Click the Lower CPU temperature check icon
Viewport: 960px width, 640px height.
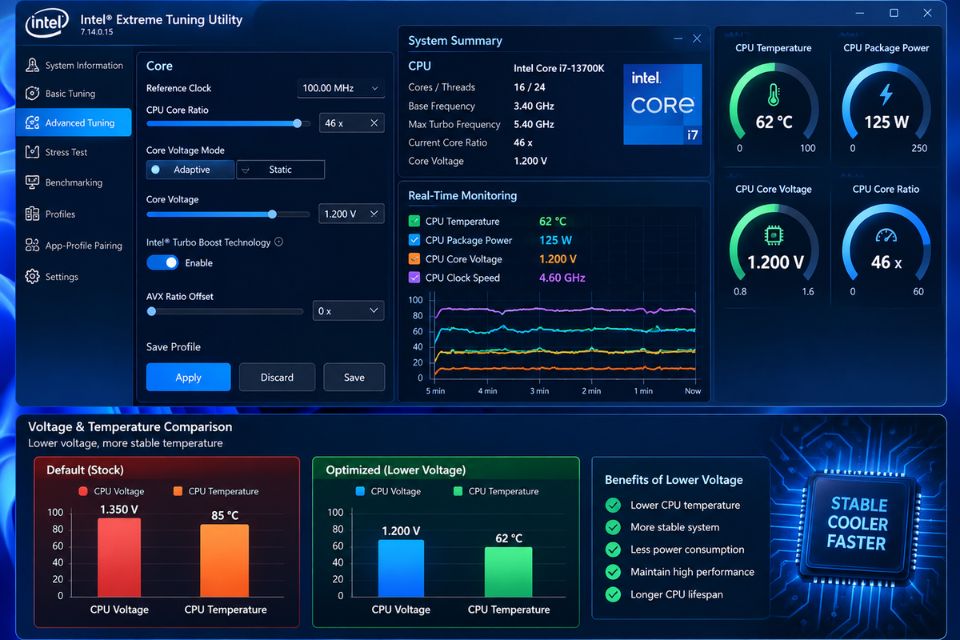[x=613, y=505]
